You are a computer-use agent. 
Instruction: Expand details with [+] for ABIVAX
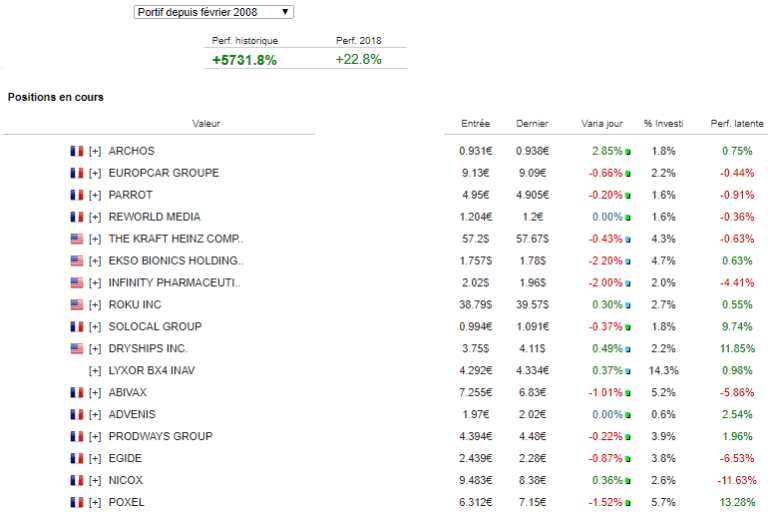[x=95, y=393]
